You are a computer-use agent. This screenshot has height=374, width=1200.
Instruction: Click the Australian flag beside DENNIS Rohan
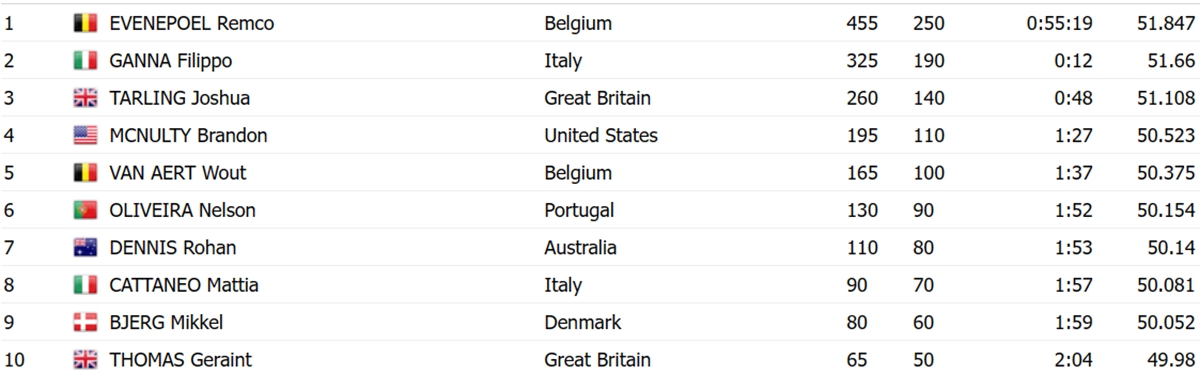click(x=85, y=247)
